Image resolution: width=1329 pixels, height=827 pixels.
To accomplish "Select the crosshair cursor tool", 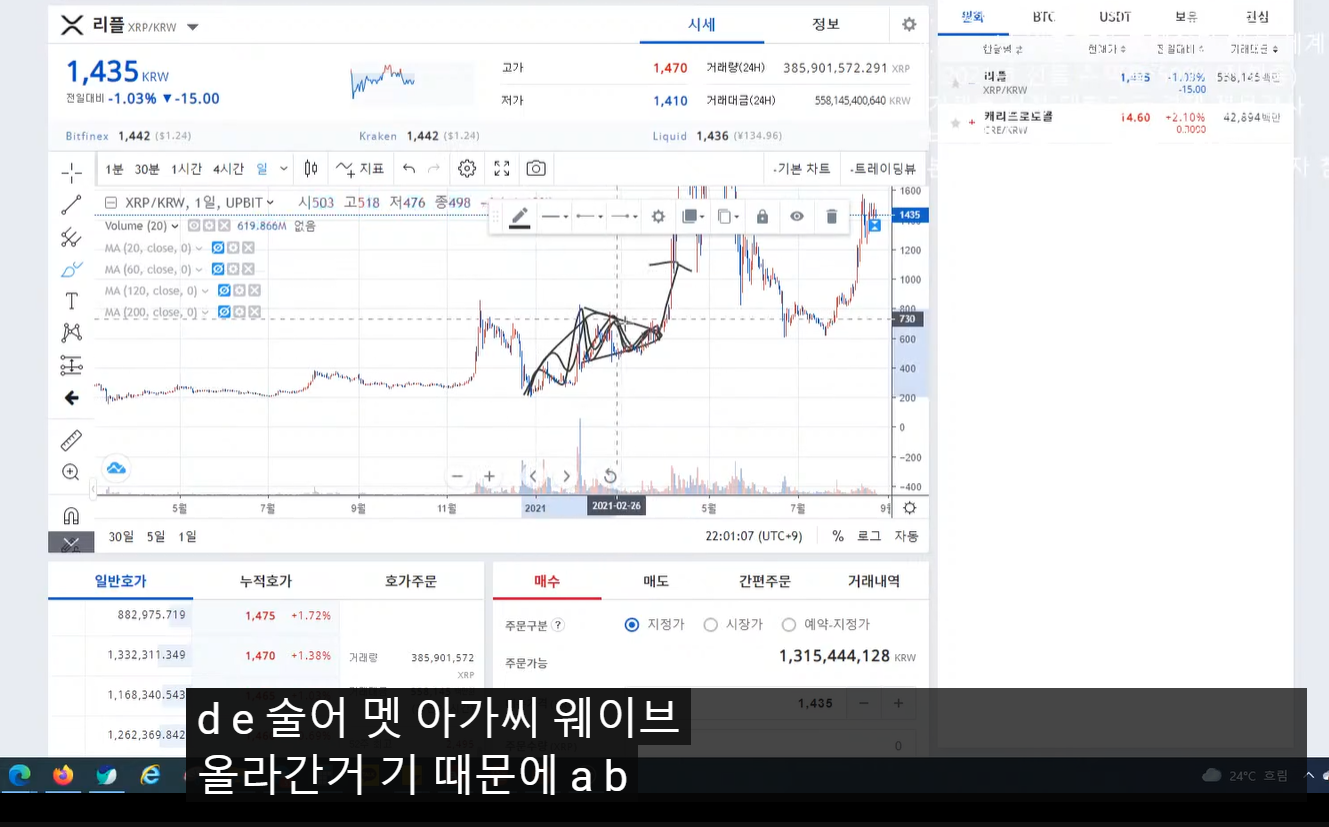I will click(x=71, y=173).
